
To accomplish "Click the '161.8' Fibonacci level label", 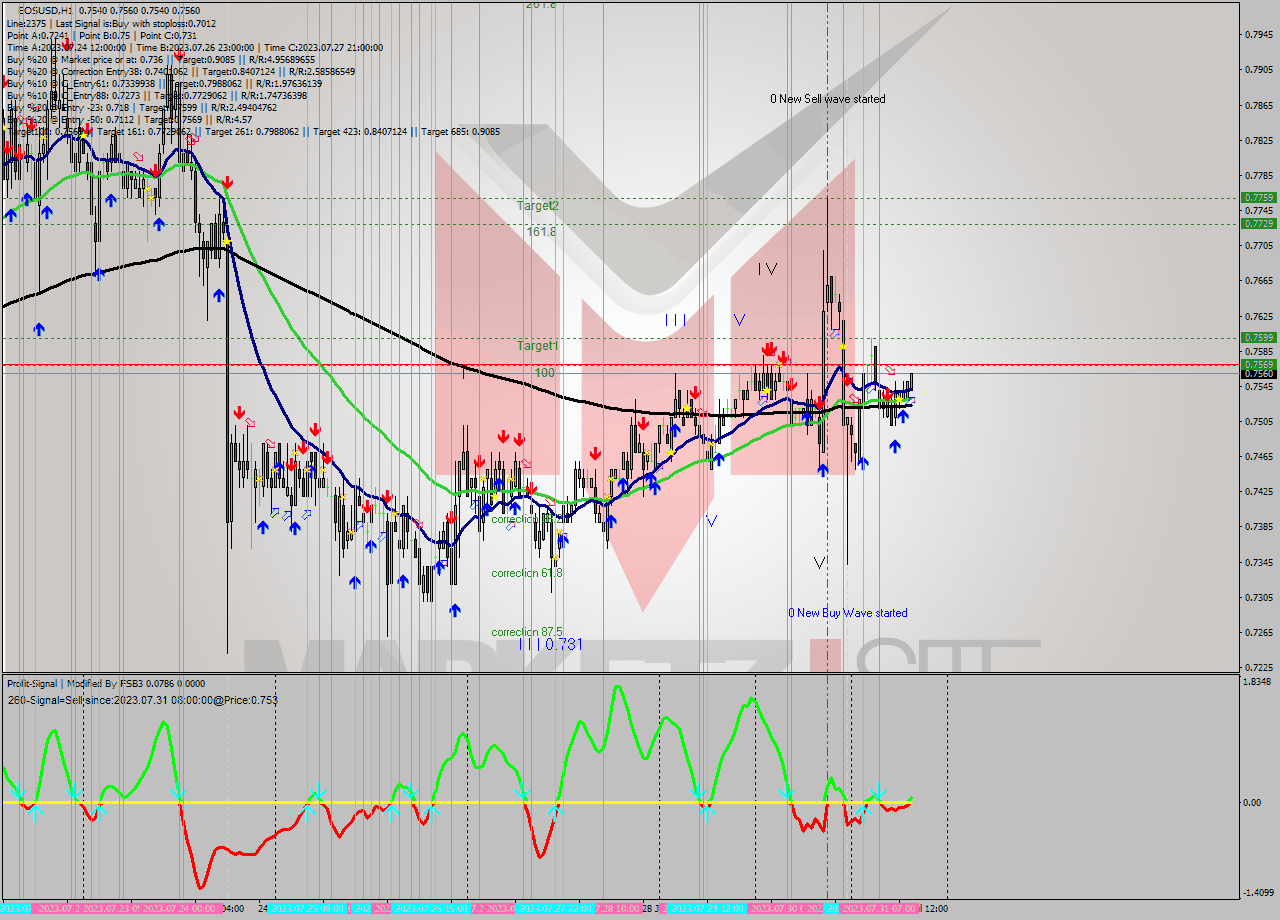I will (x=541, y=231).
